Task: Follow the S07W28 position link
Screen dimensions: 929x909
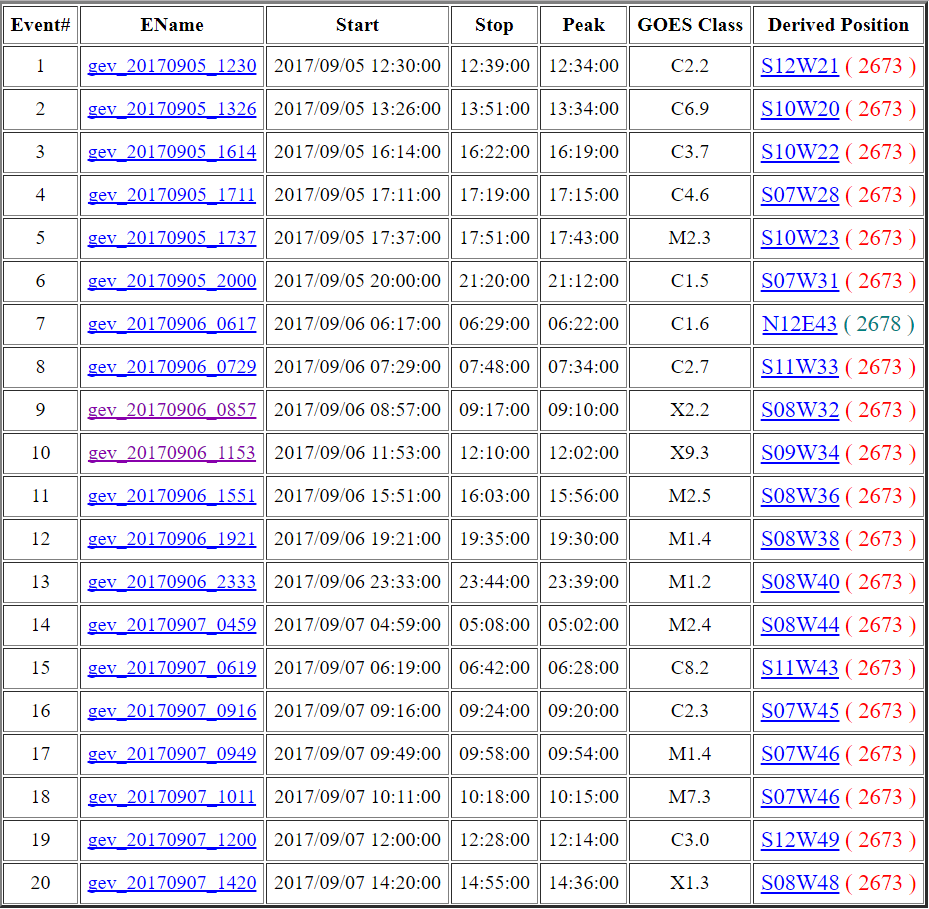Action: (800, 195)
